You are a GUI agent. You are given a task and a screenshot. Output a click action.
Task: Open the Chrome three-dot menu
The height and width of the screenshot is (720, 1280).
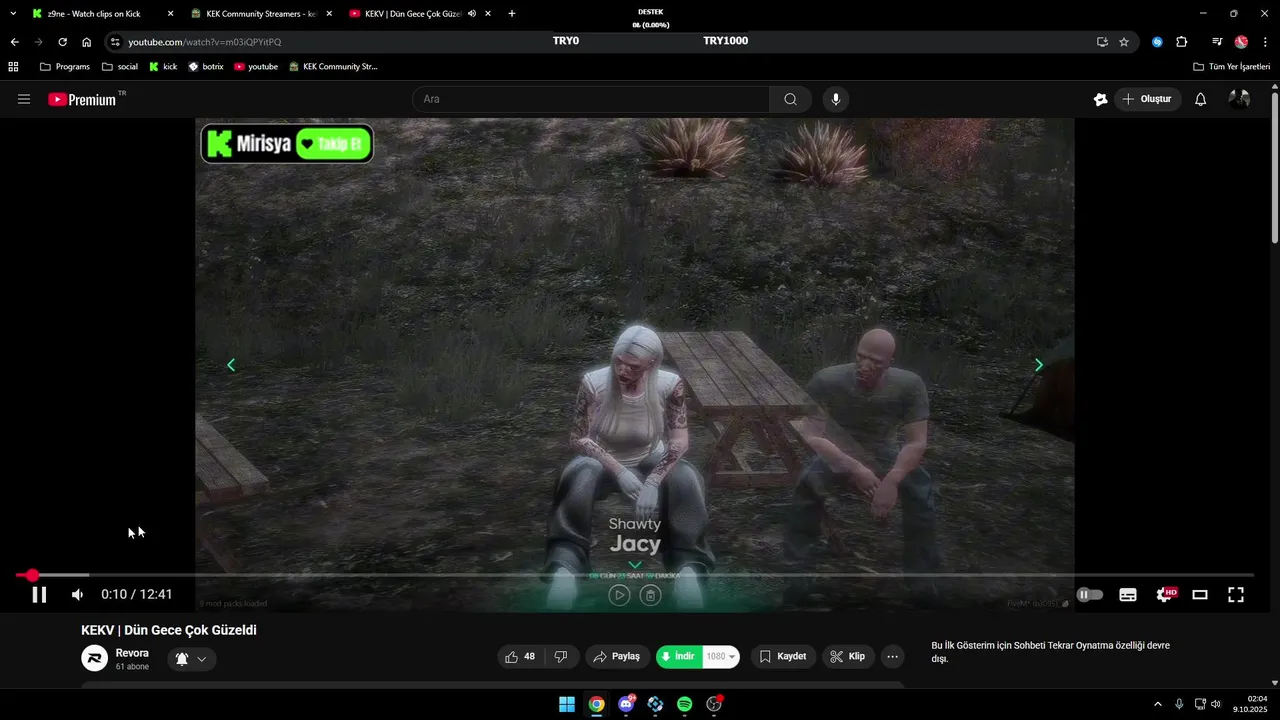click(x=1266, y=42)
